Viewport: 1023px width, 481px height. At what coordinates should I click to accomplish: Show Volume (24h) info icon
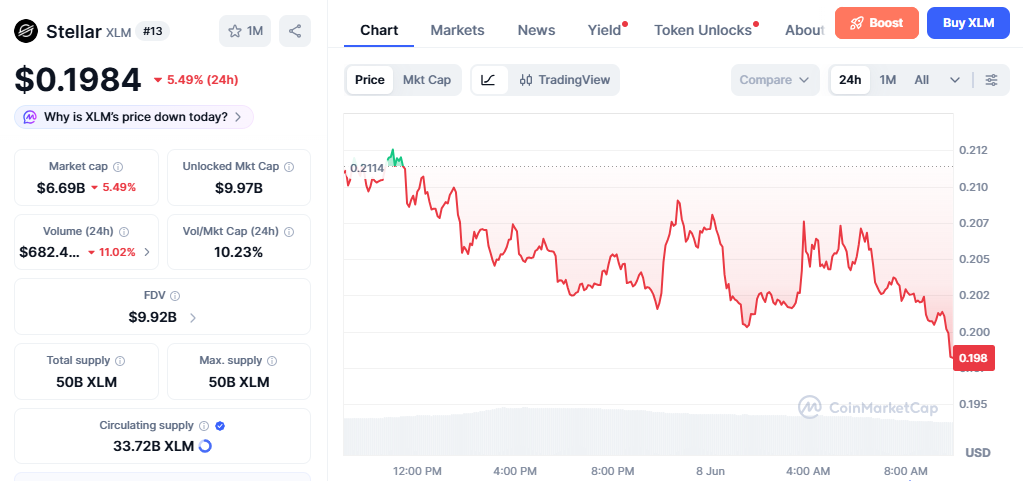pos(124,232)
